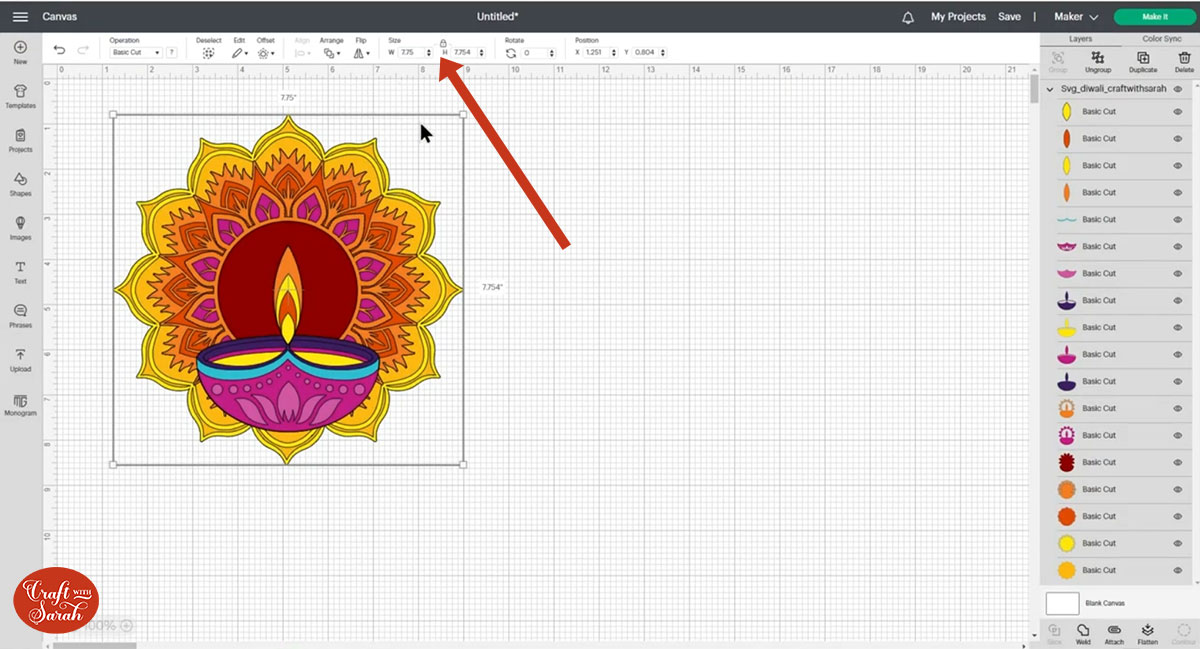Toggle visibility of red-orange petal layer
This screenshot has height=649, width=1200.
click(1178, 139)
